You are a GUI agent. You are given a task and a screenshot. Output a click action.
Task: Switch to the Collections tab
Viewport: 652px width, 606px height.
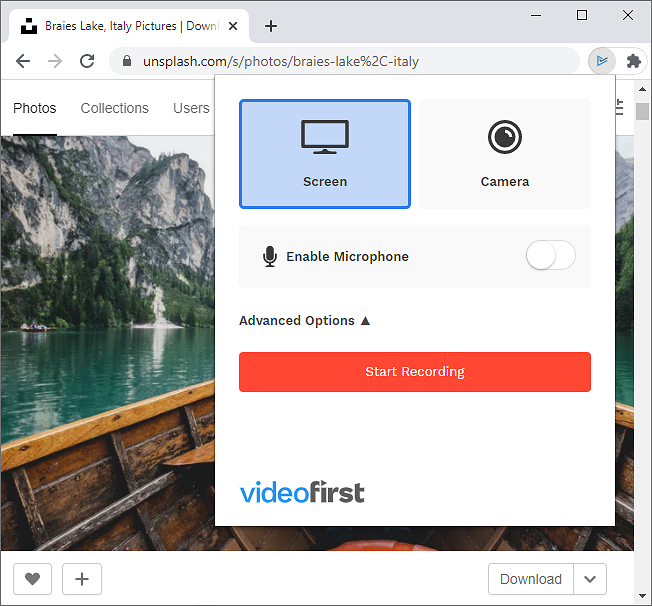point(114,108)
